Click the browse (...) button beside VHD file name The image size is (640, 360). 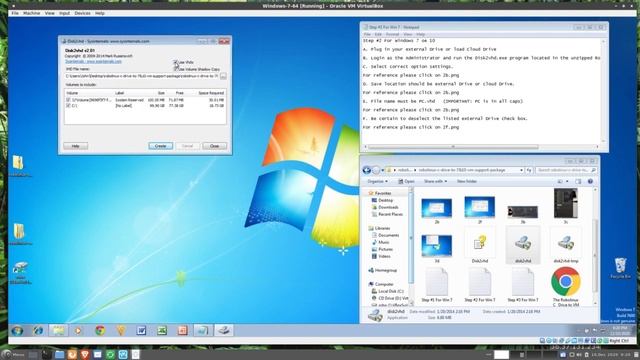(x=223, y=76)
